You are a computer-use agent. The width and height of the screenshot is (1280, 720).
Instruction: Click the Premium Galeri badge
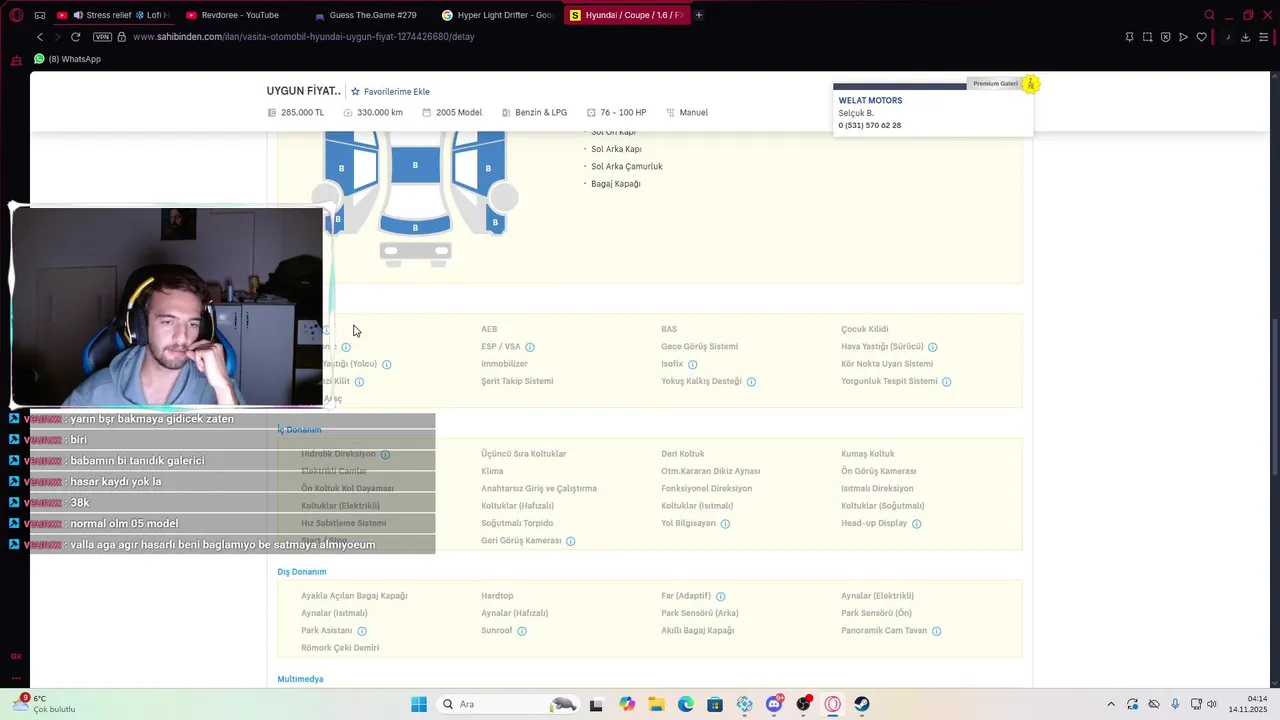click(1003, 84)
